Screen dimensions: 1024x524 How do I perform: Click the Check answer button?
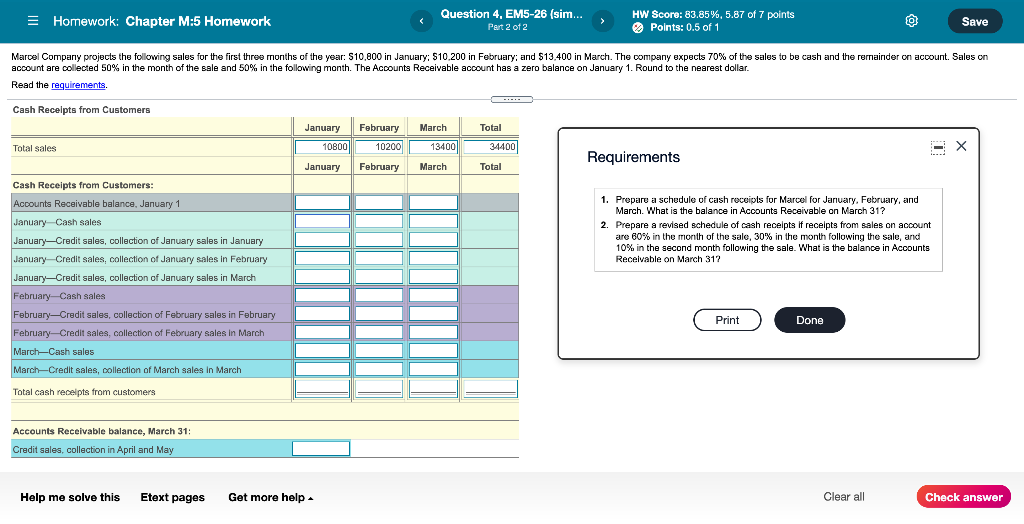tap(963, 497)
